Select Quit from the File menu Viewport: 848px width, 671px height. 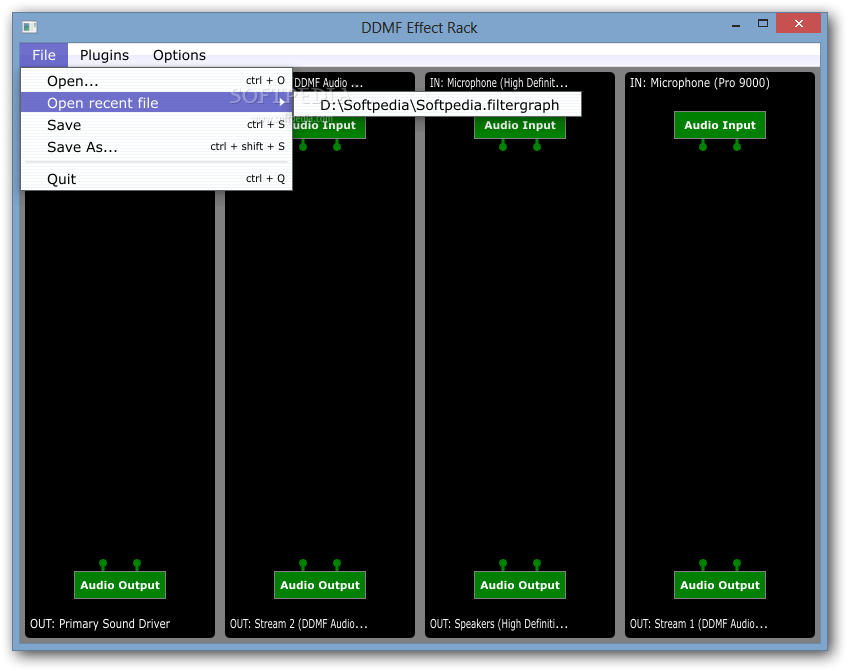pyautogui.click(x=156, y=179)
